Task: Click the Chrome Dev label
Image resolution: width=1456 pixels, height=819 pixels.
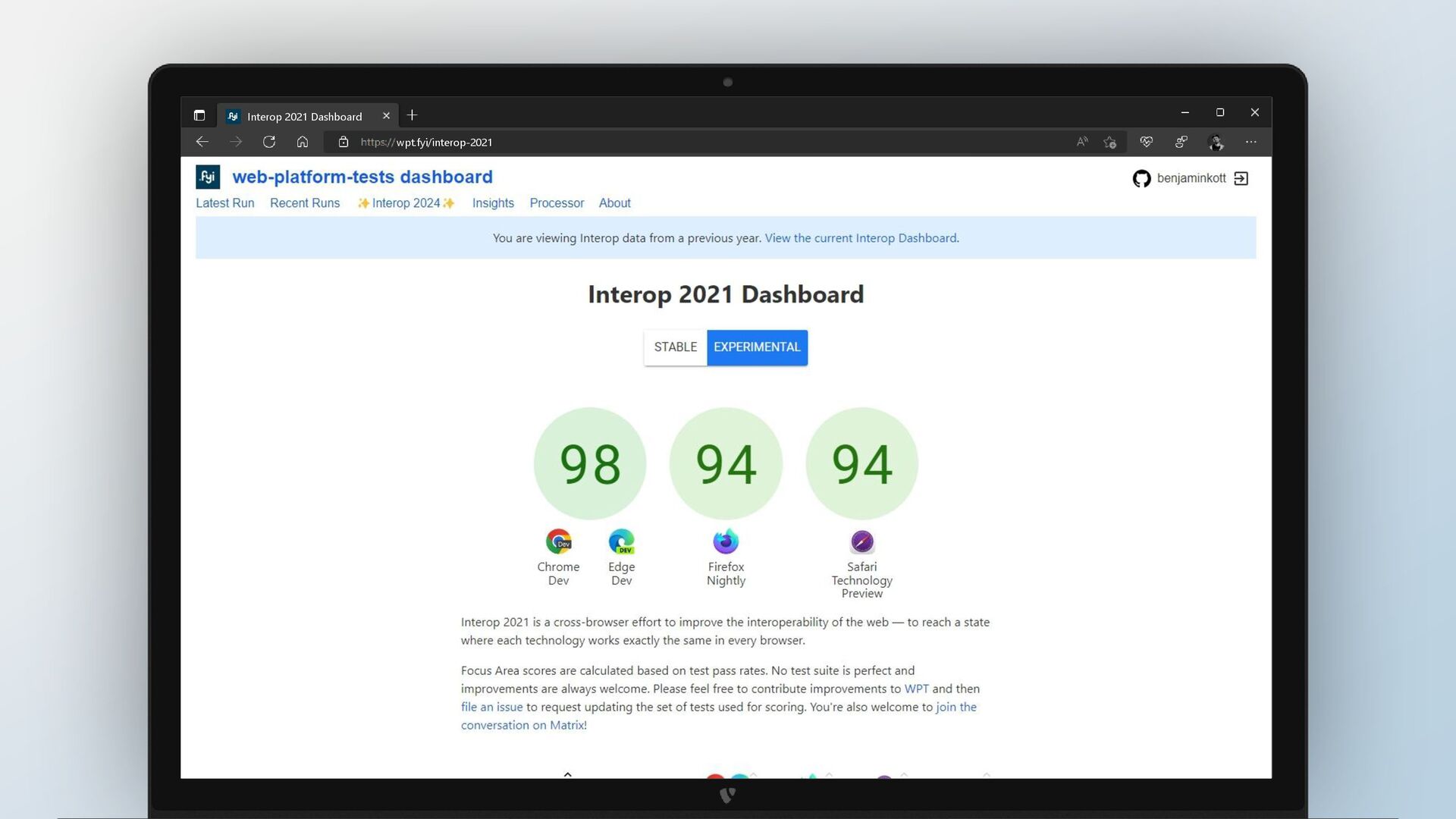Action: point(558,573)
